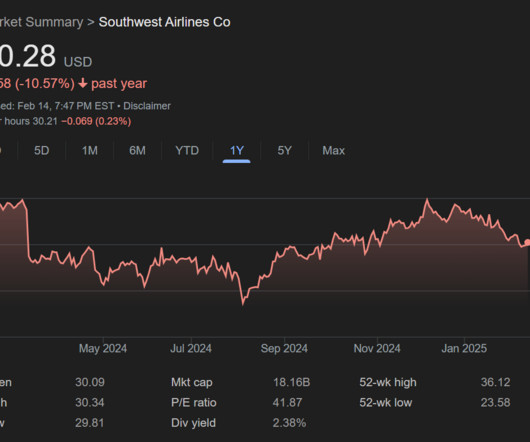Screen dimensions: 530x442
Task: Click the 29.81 day low value
Action: 90,423
